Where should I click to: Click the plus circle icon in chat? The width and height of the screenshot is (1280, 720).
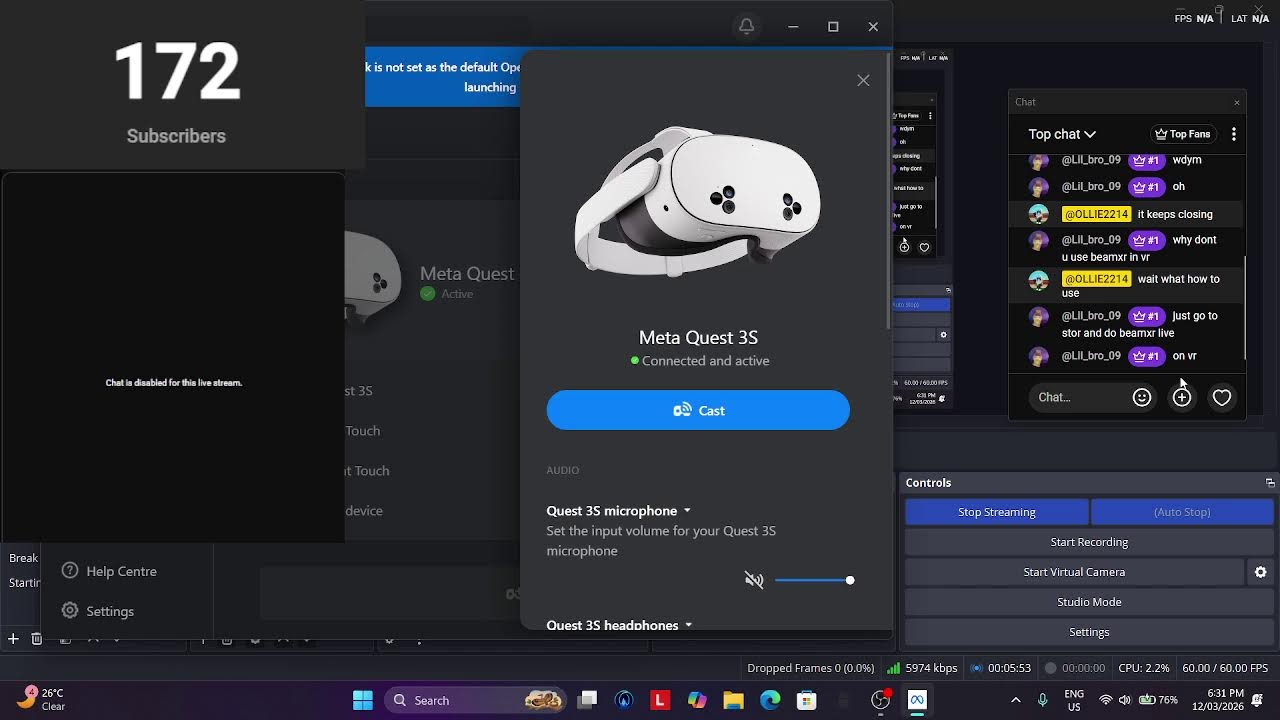(x=1182, y=397)
